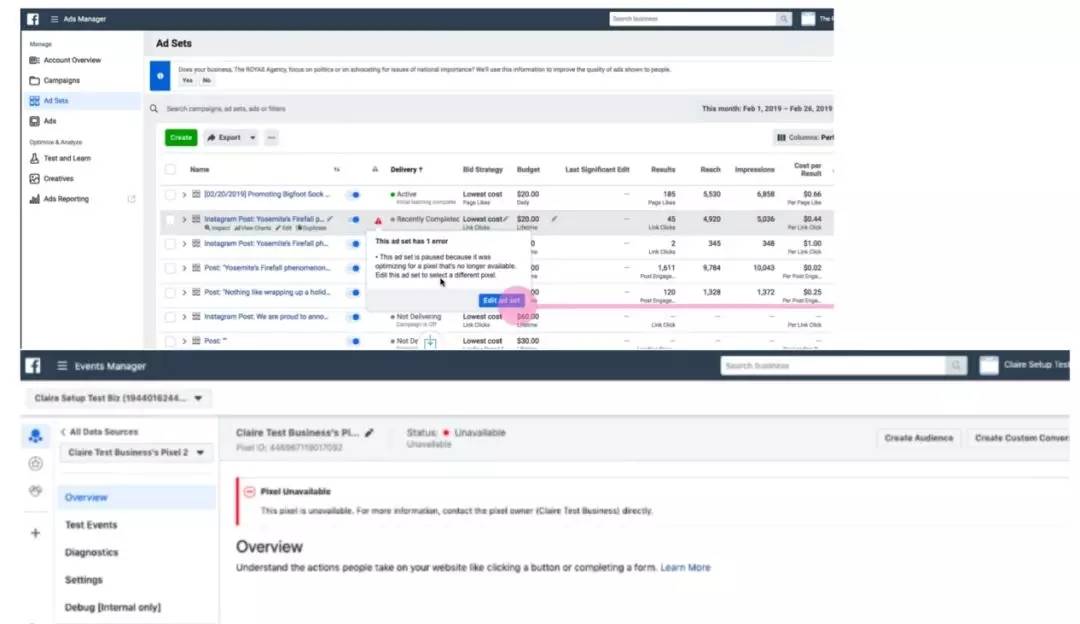The width and height of the screenshot is (1080, 624).
Task: Go to Ad Sets in the sidebar
Action: point(82,101)
